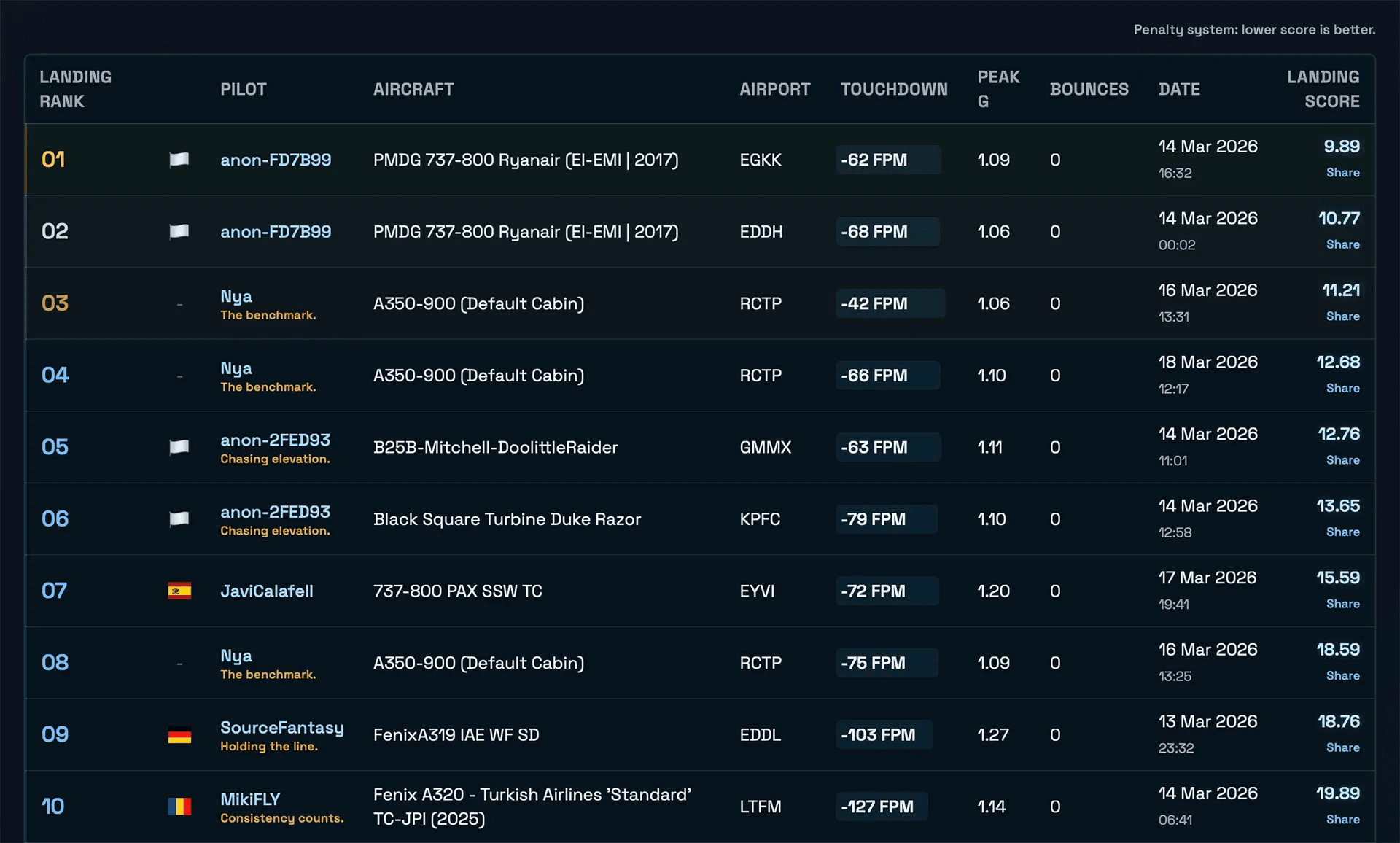
Task: Open JaviCalafell's pilot profile
Action: pyautogui.click(x=267, y=591)
